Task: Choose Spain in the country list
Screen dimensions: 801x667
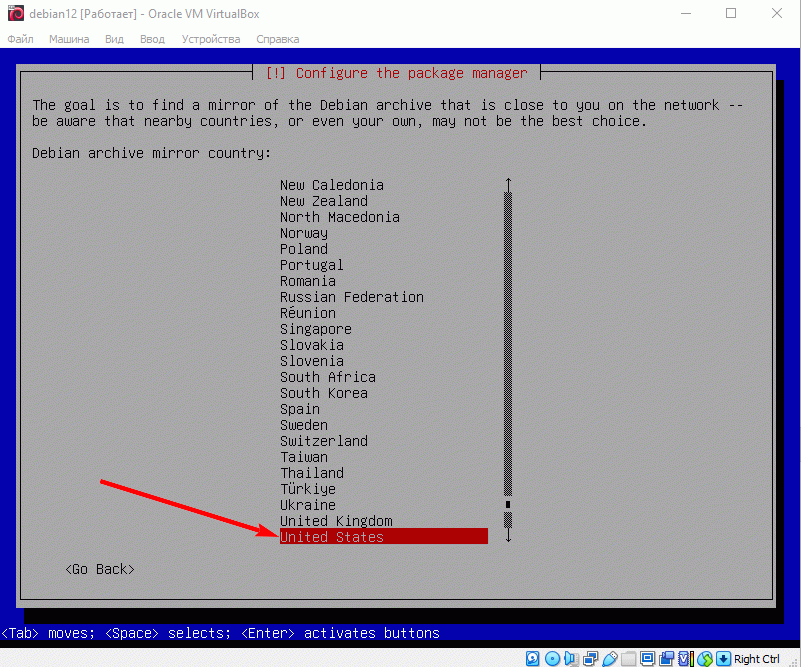Action: (x=300, y=409)
